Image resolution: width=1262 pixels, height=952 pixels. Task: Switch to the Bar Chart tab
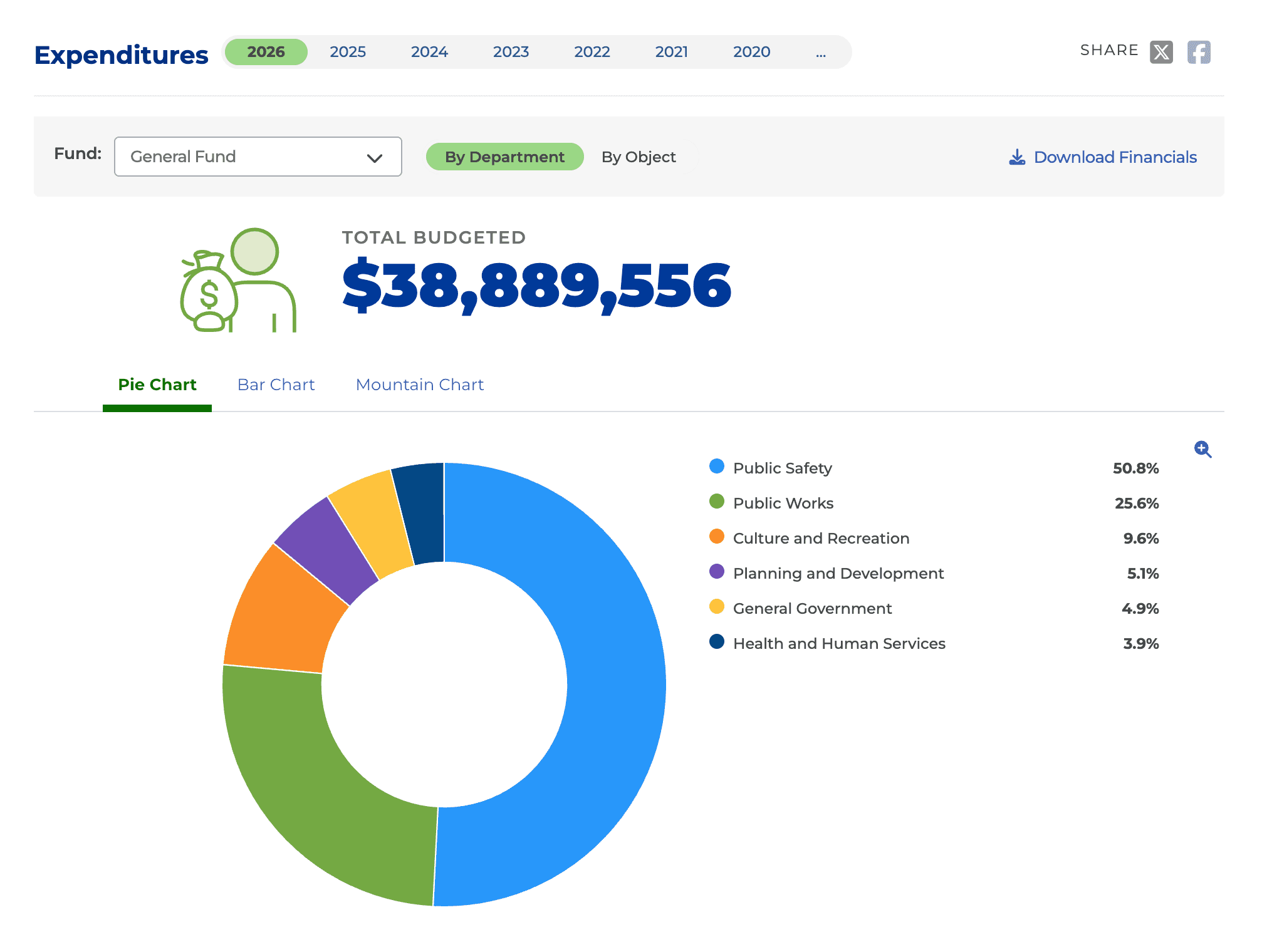click(276, 384)
